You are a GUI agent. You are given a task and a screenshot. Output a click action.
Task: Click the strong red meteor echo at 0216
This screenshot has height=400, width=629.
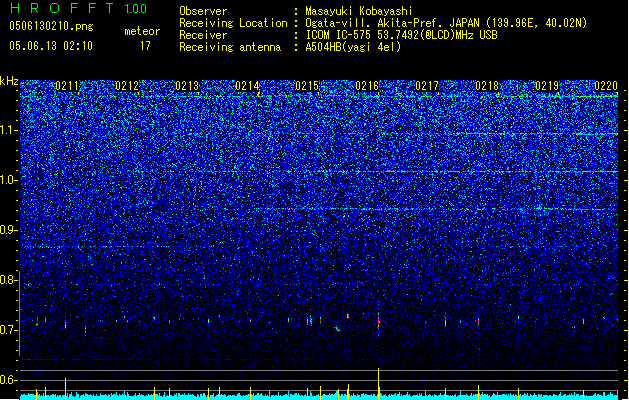pyautogui.click(x=378, y=321)
